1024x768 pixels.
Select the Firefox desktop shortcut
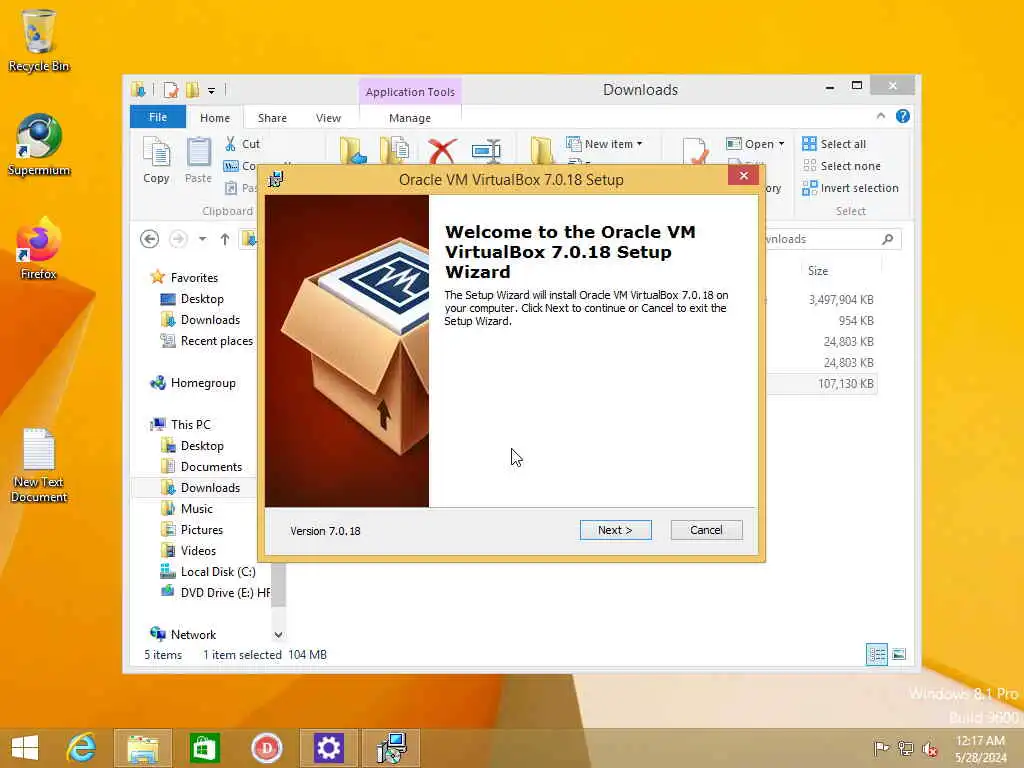tap(39, 248)
